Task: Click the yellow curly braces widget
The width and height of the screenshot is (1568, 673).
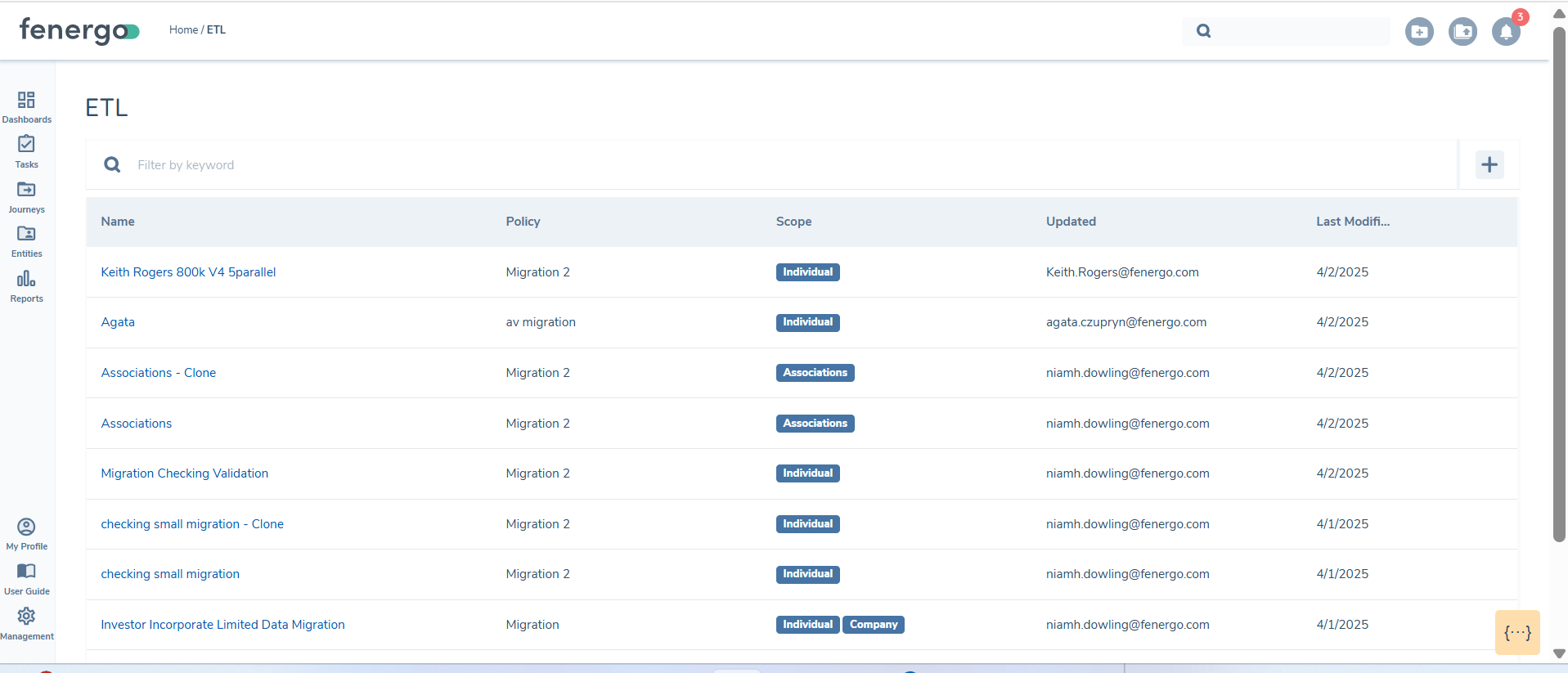Action: (x=1516, y=633)
